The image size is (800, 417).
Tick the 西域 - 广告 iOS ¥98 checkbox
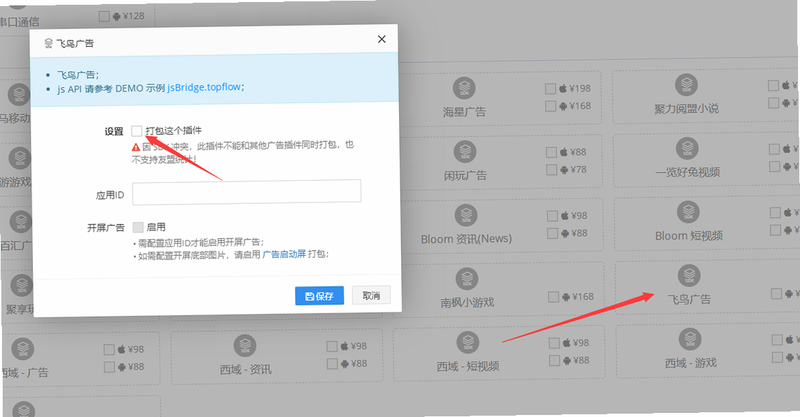click(x=109, y=350)
